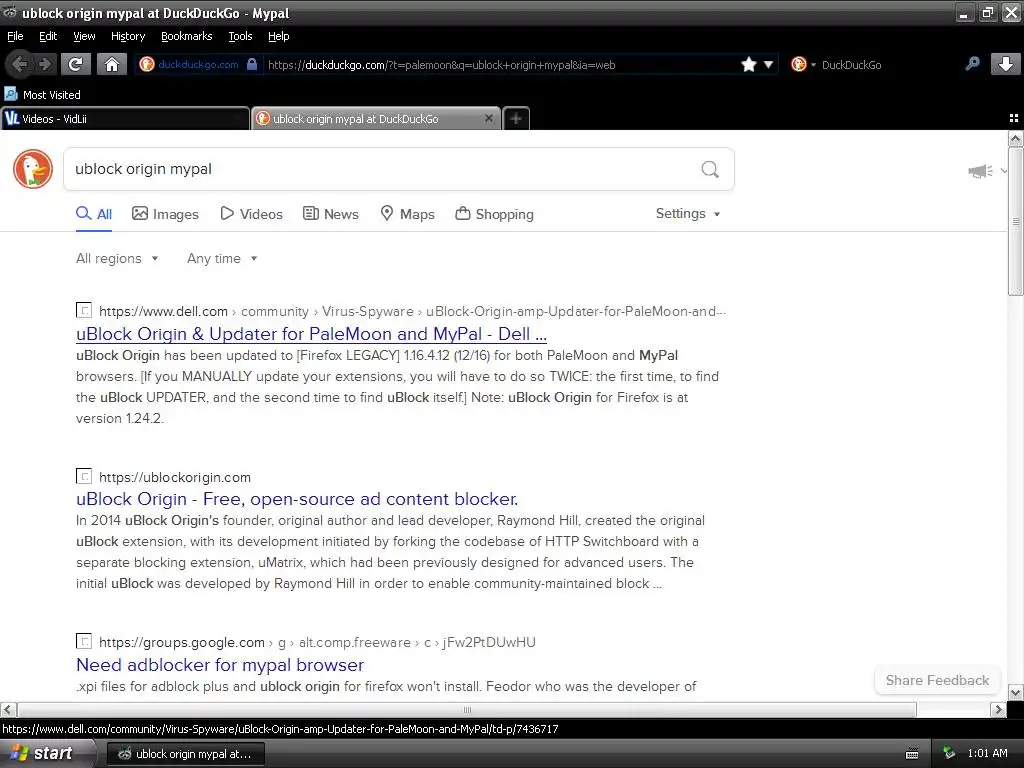Bookmark this page with the star

[x=749, y=64]
